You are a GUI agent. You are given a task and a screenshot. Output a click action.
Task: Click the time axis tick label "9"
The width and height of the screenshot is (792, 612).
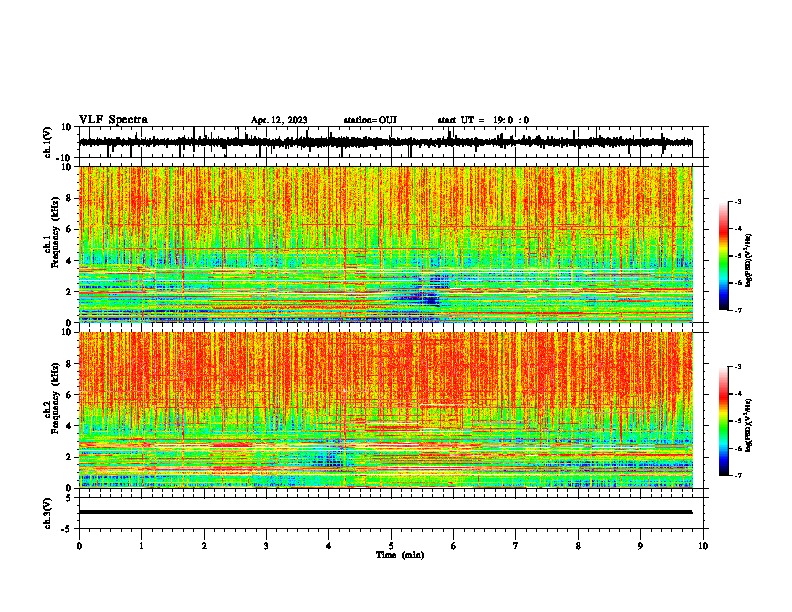(640, 546)
